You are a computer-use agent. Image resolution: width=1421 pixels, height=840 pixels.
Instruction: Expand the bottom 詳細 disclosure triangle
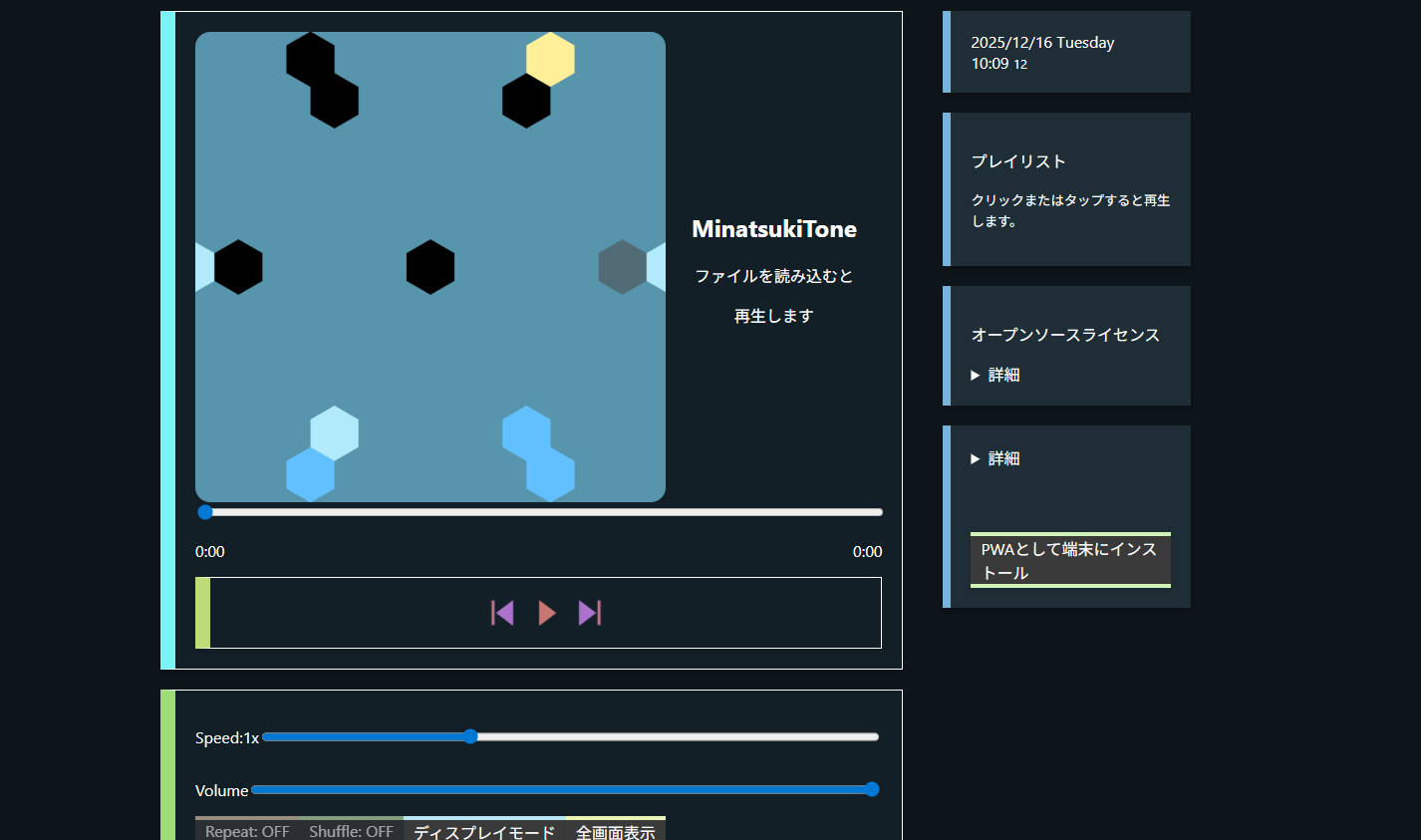995,457
